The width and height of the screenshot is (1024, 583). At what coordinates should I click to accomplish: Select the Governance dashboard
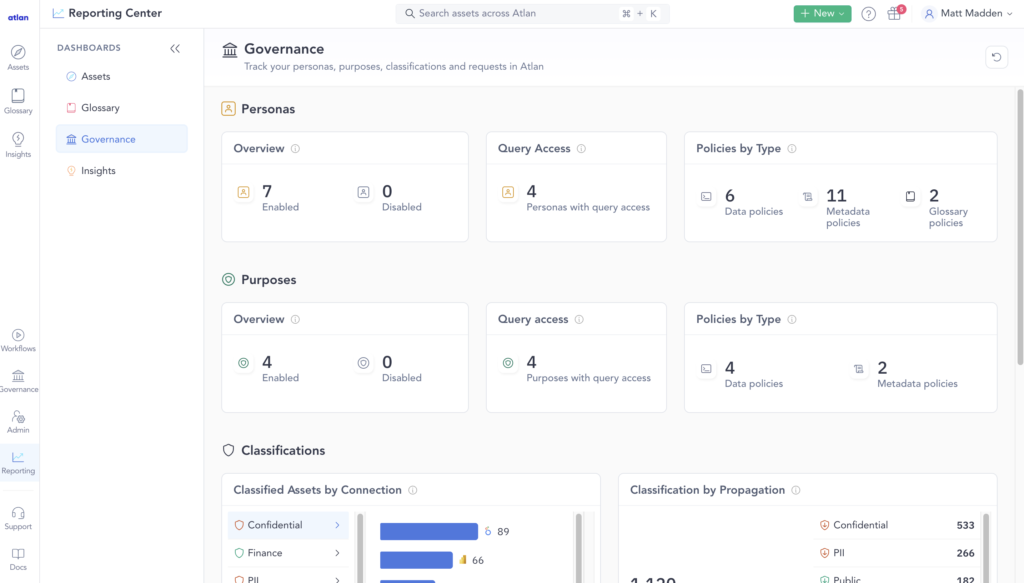point(121,139)
